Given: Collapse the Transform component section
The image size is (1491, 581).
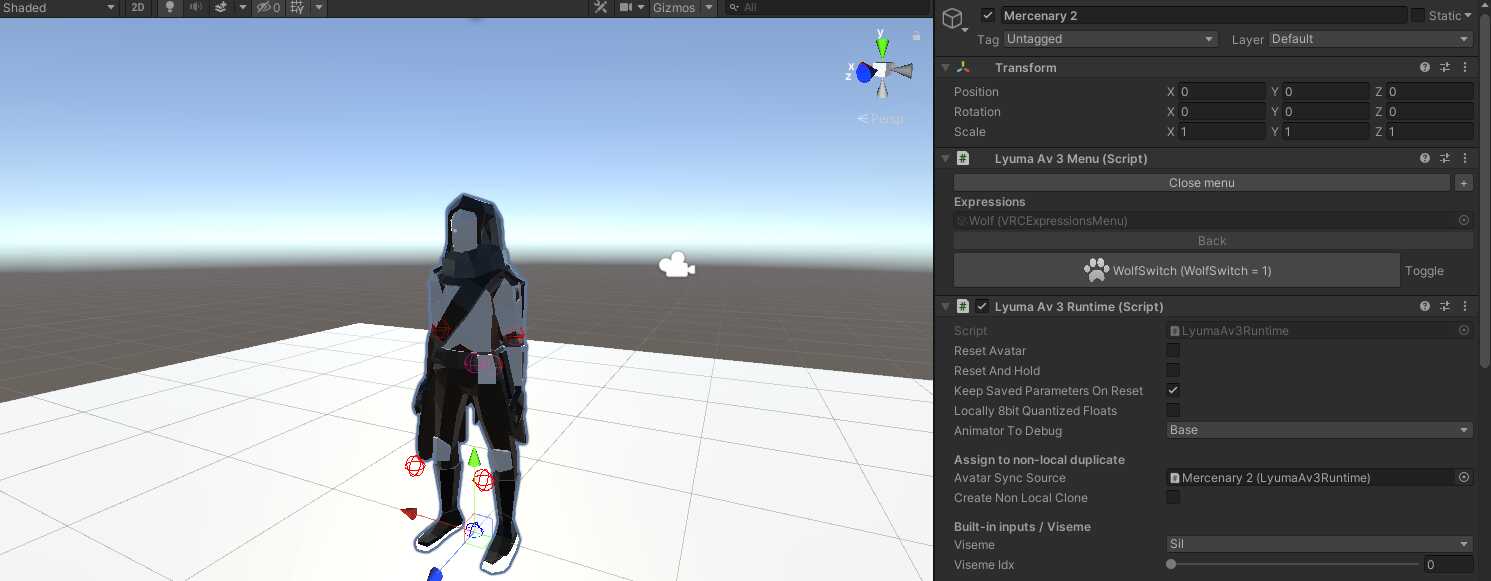Looking at the screenshot, I should [946, 68].
